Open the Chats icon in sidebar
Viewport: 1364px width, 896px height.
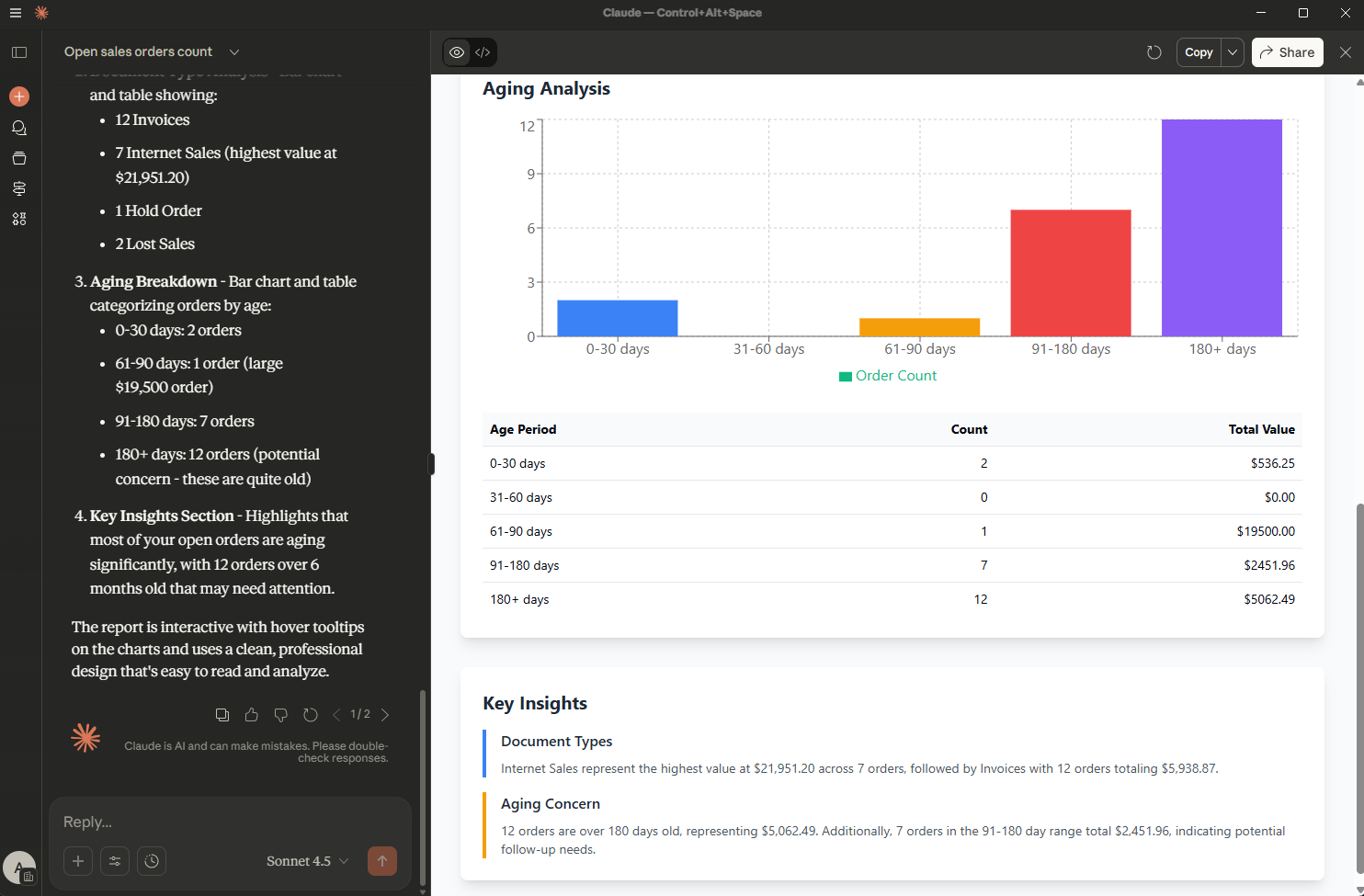click(x=19, y=128)
